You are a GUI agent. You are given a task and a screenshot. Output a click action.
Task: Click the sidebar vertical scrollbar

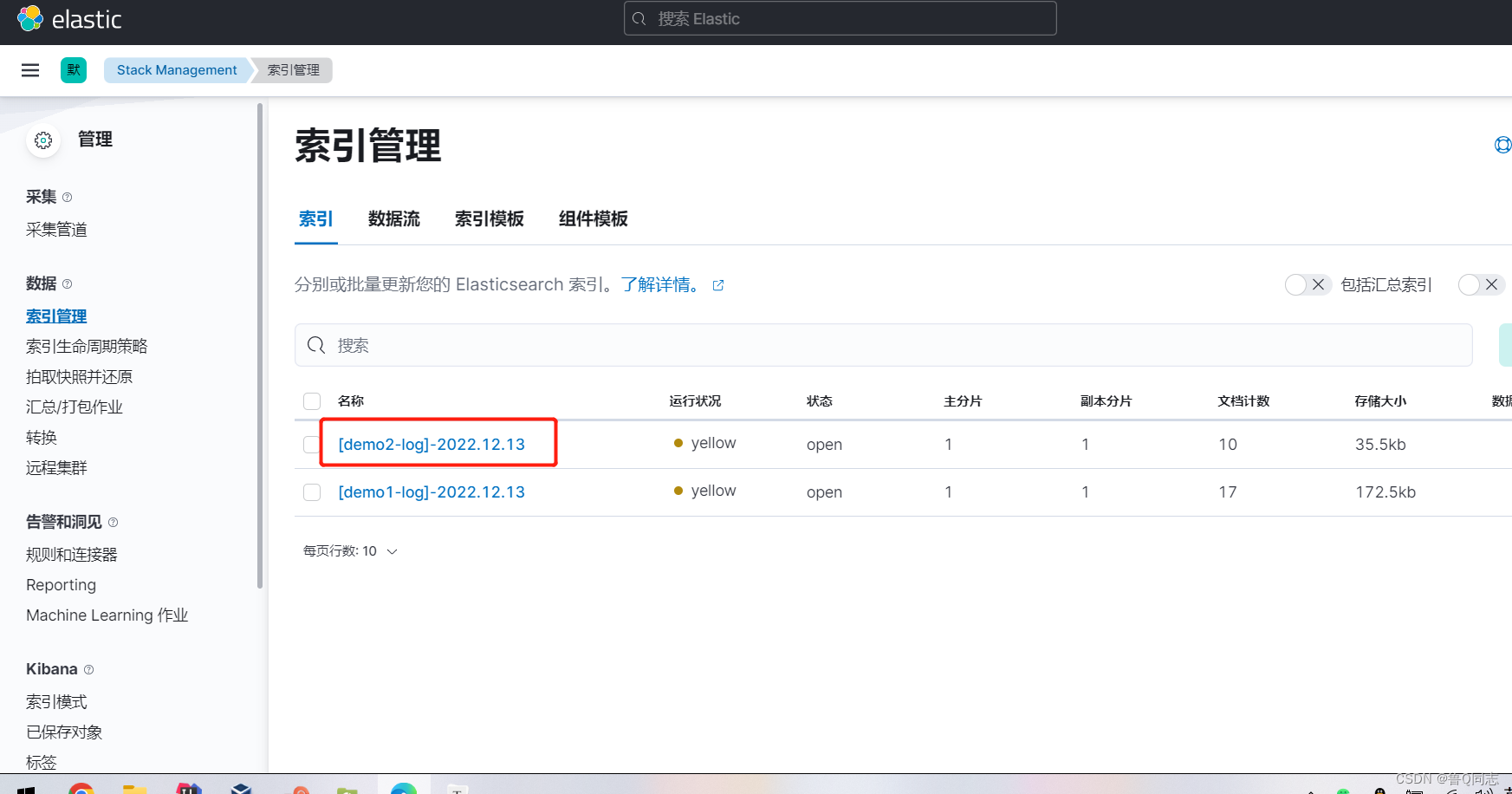260,347
